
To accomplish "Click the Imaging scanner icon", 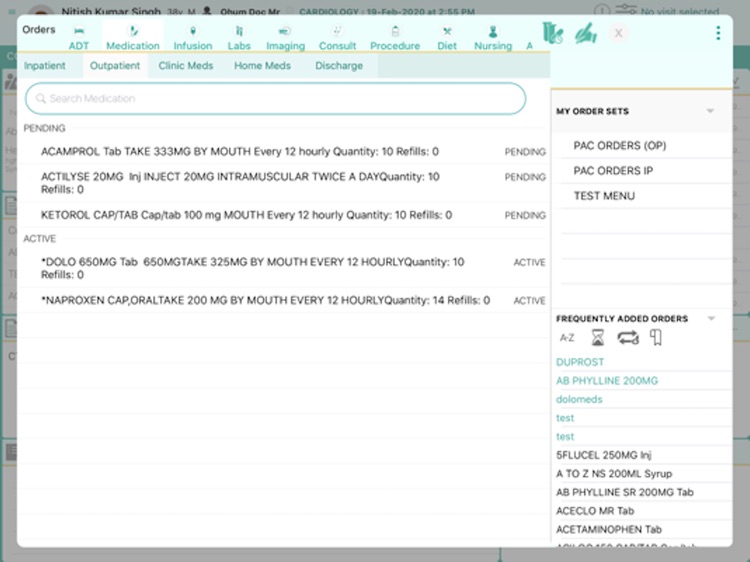I will 285,31.
